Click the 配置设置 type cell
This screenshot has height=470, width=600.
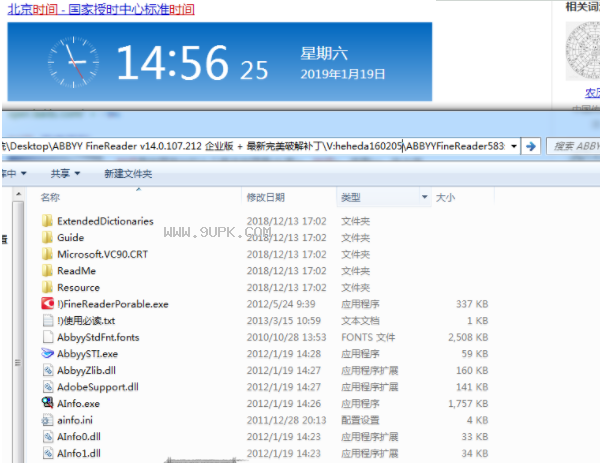tap(360, 420)
